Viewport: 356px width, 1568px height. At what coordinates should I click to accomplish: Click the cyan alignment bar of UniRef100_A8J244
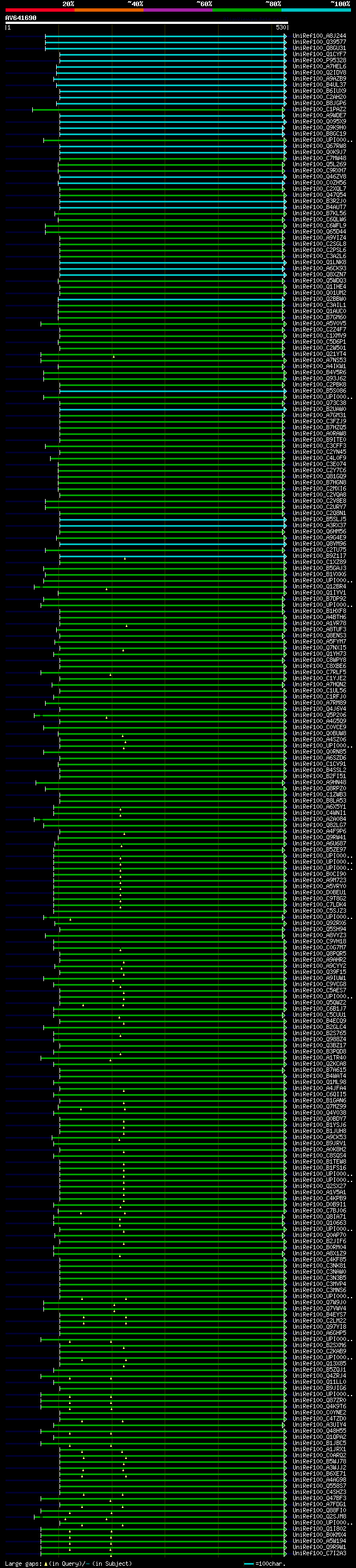point(166,36)
